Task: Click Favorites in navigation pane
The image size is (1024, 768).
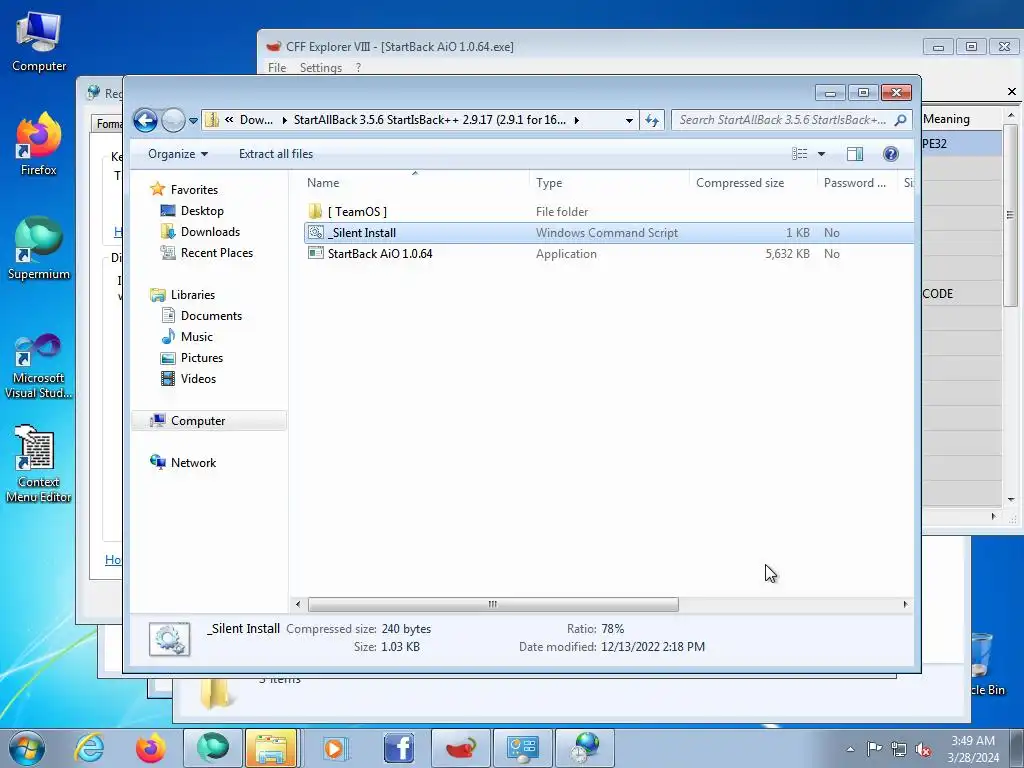Action: coord(194,189)
